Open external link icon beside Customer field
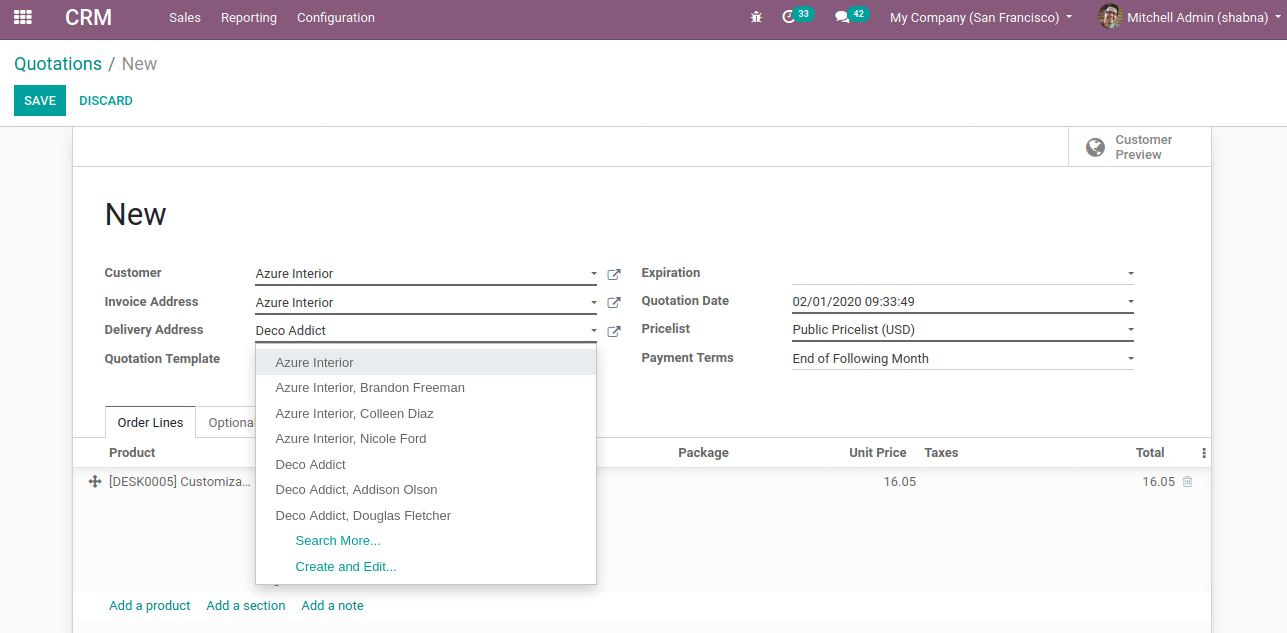 [x=614, y=274]
